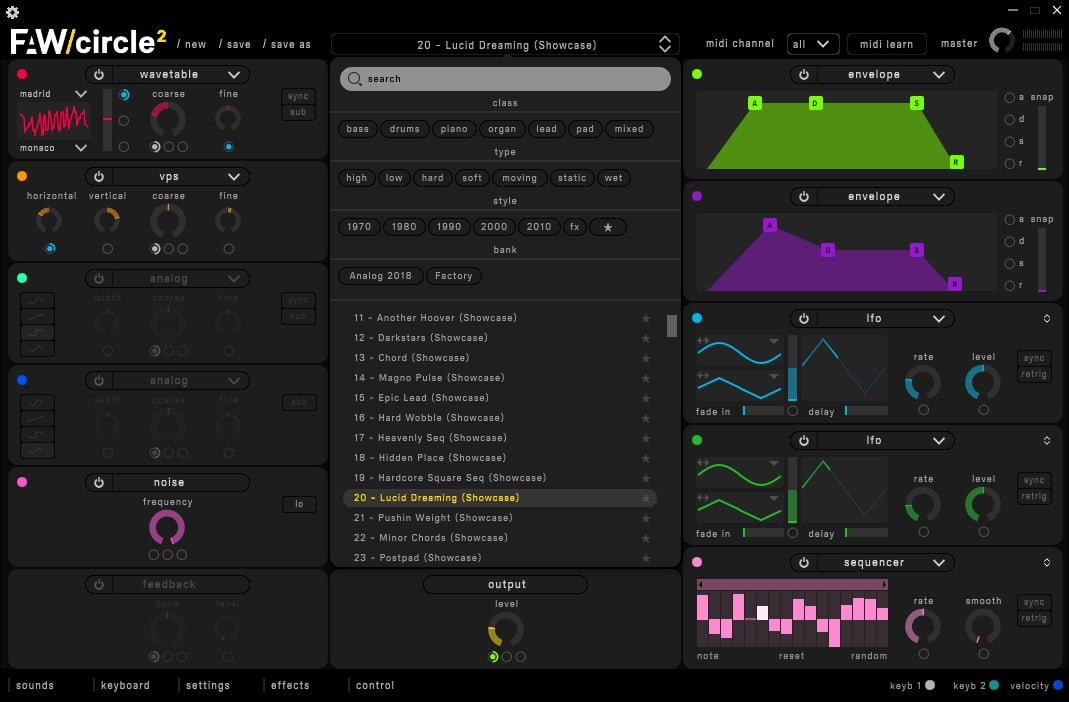Click the output level knob
1069x702 pixels.
coord(505,630)
